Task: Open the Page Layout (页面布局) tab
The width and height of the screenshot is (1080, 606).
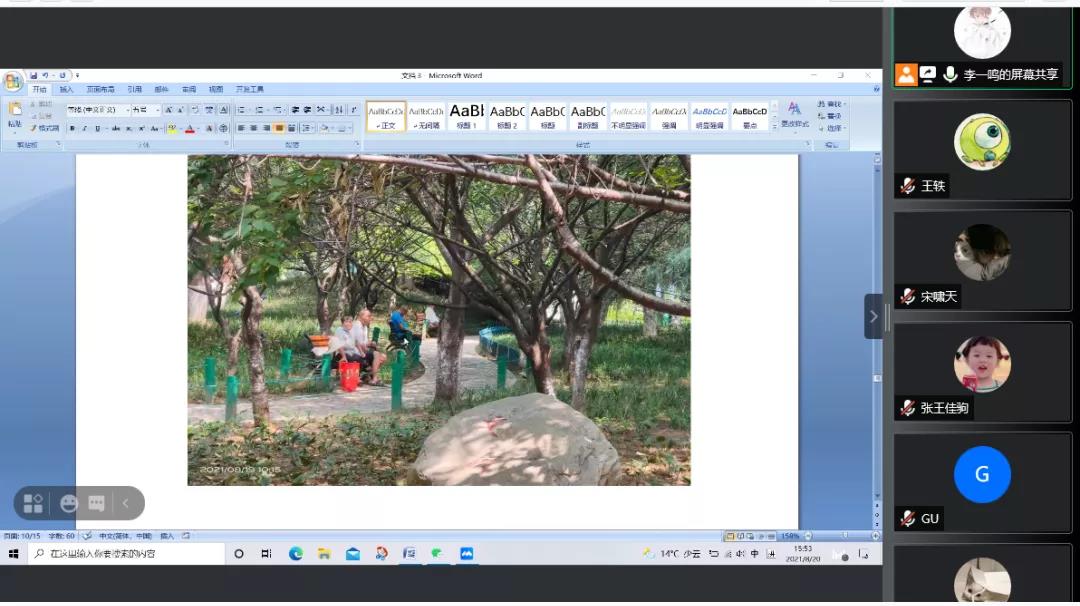Action: [100, 89]
